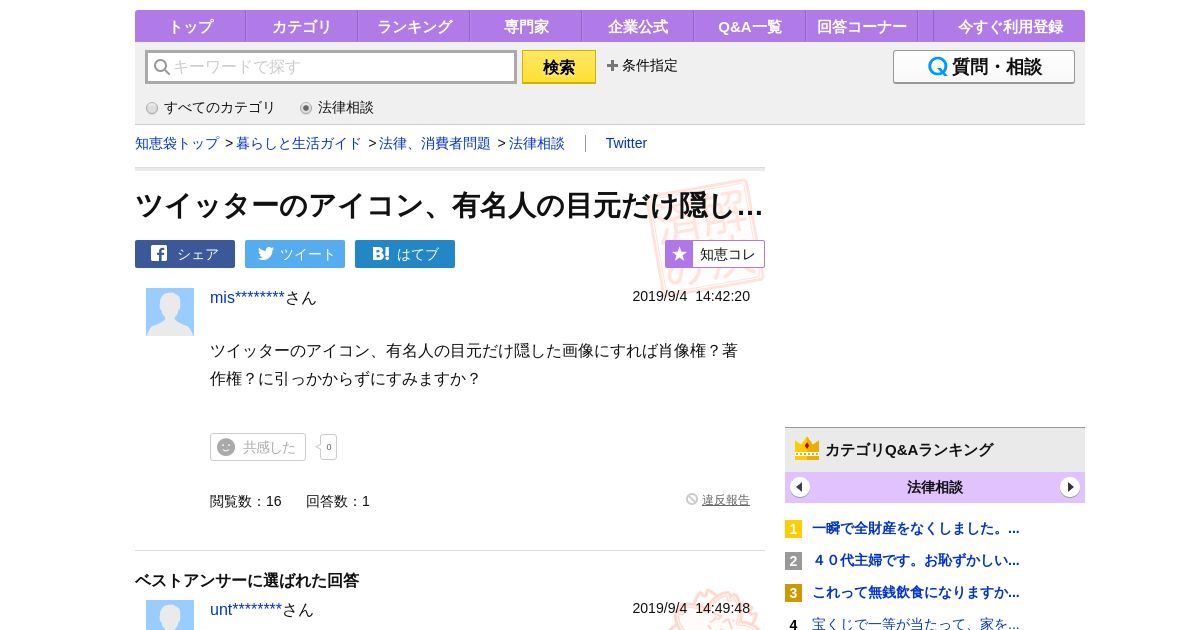Viewport: 1200px width, 630px height.
Task: Click the crown icon in ranking header
Action: (807, 449)
